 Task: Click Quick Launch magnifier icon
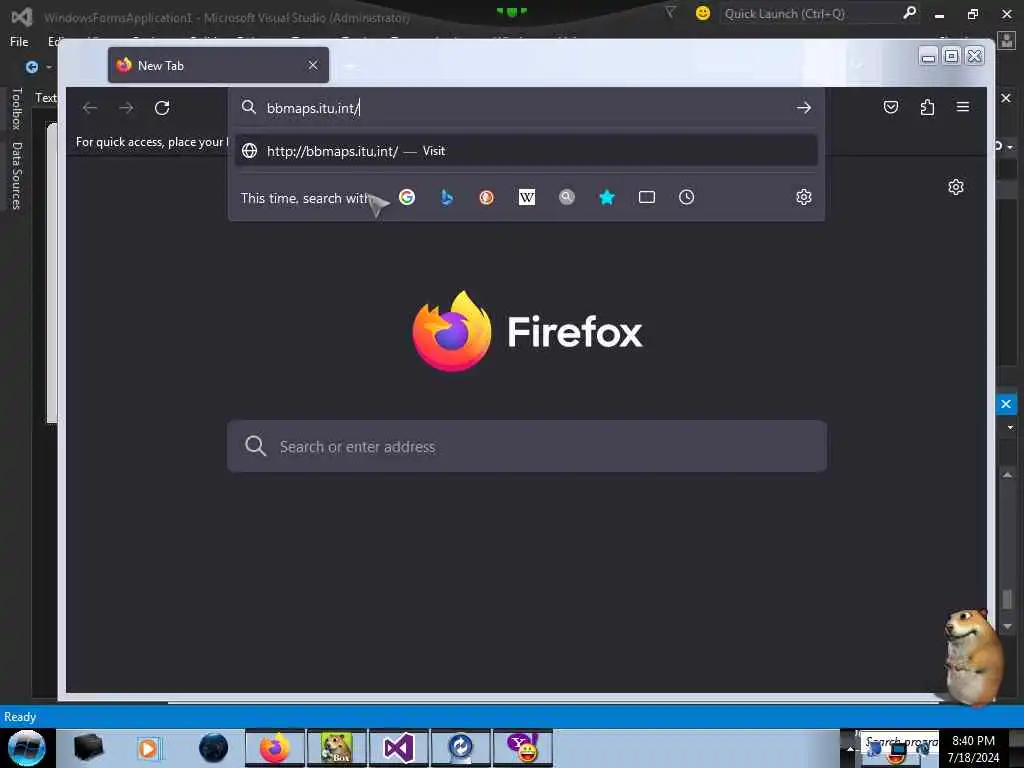[x=909, y=13]
